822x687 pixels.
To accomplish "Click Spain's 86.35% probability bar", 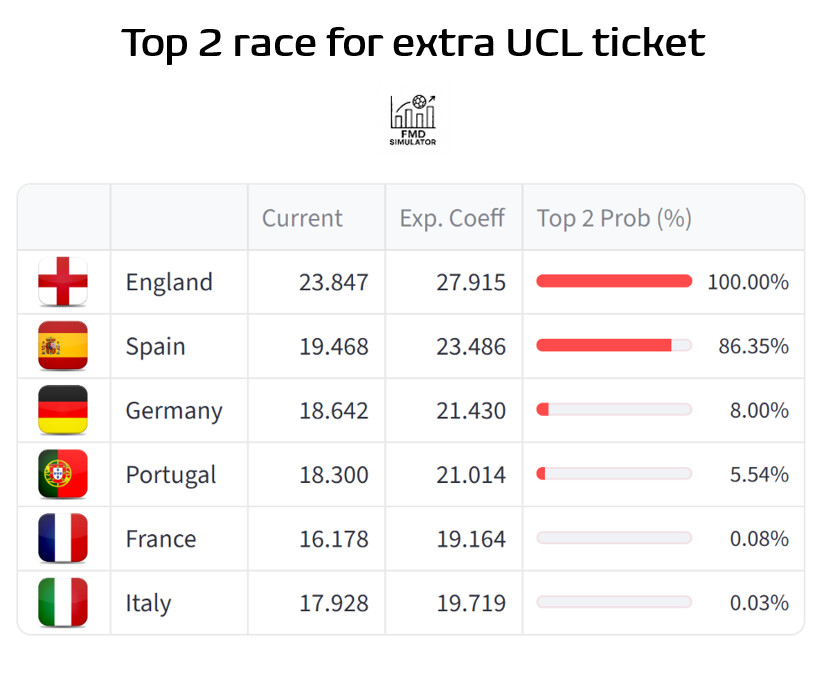I will pyautogui.click(x=614, y=346).
